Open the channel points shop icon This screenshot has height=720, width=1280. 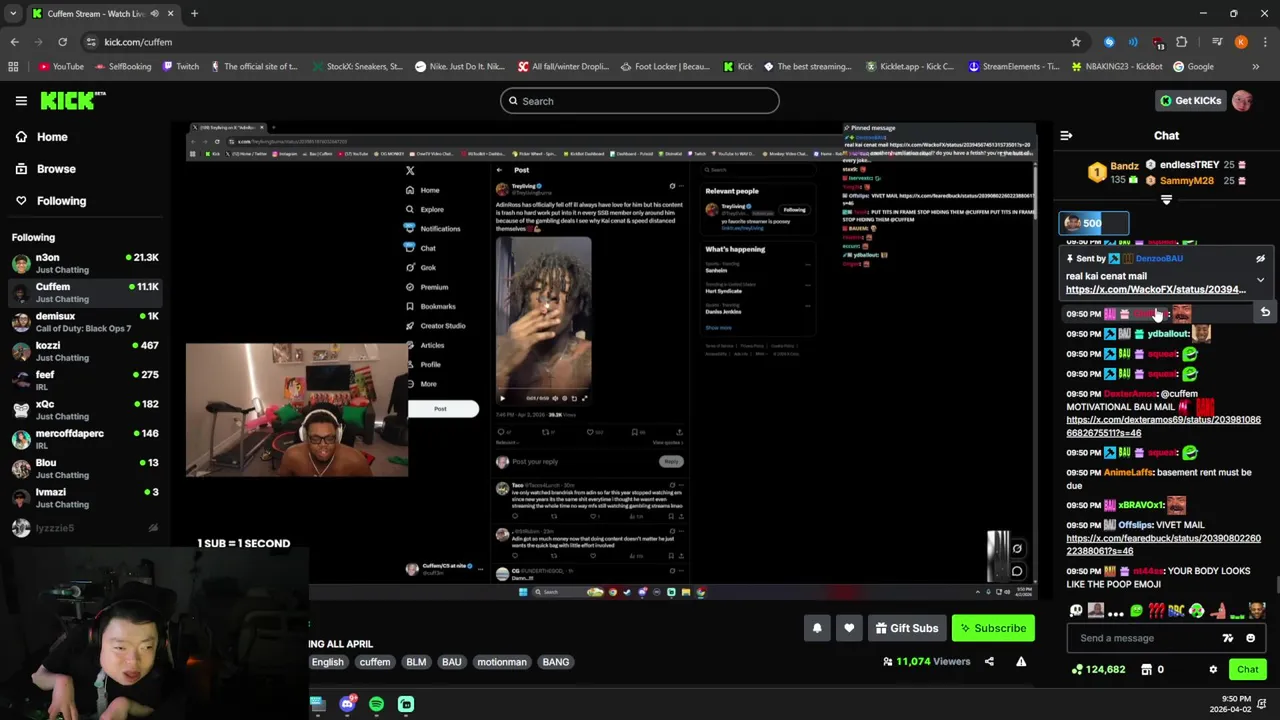click(x=1146, y=669)
